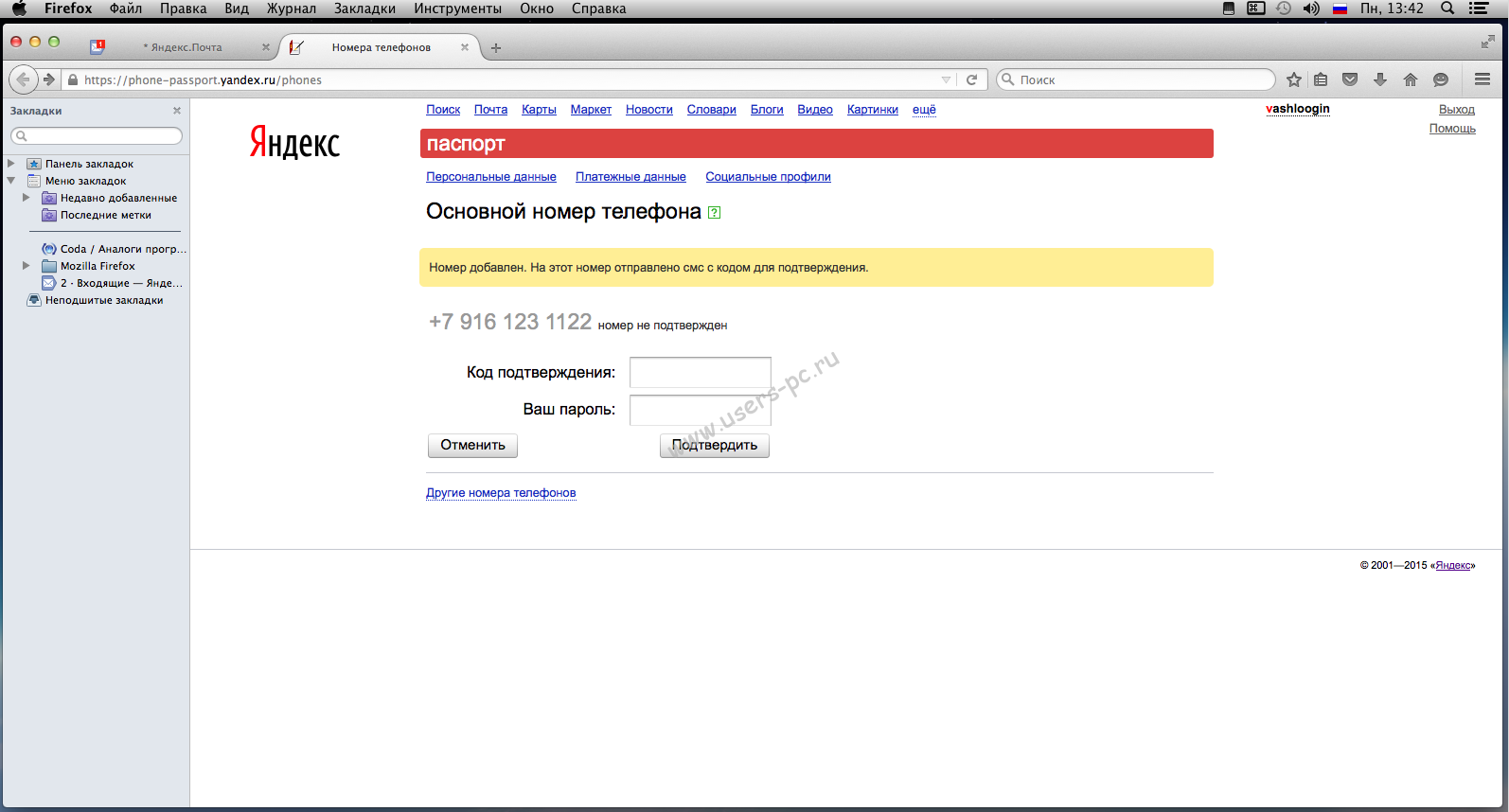Open the Почта service link
Screen dimensions: 1509x812
(490, 110)
